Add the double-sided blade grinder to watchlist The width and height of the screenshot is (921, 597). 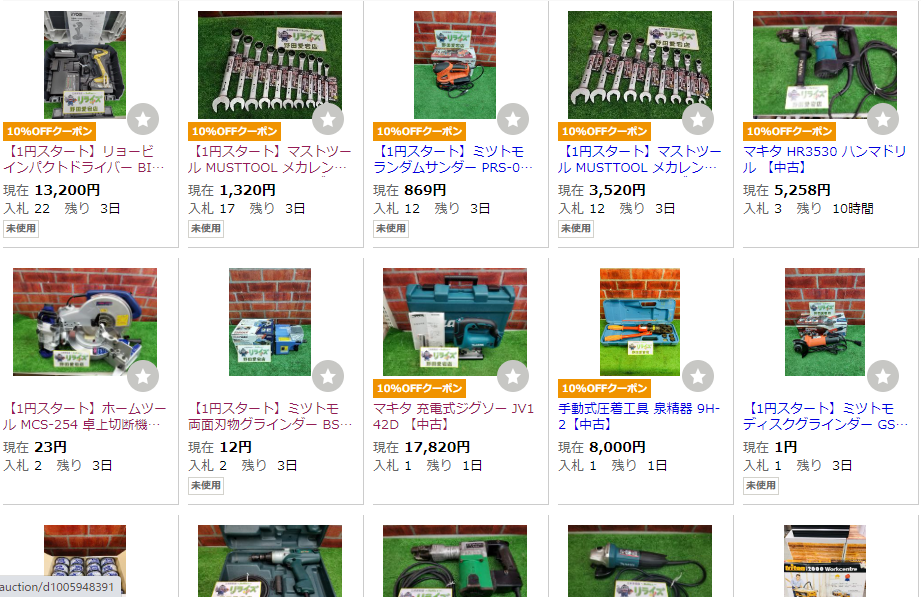tap(328, 376)
